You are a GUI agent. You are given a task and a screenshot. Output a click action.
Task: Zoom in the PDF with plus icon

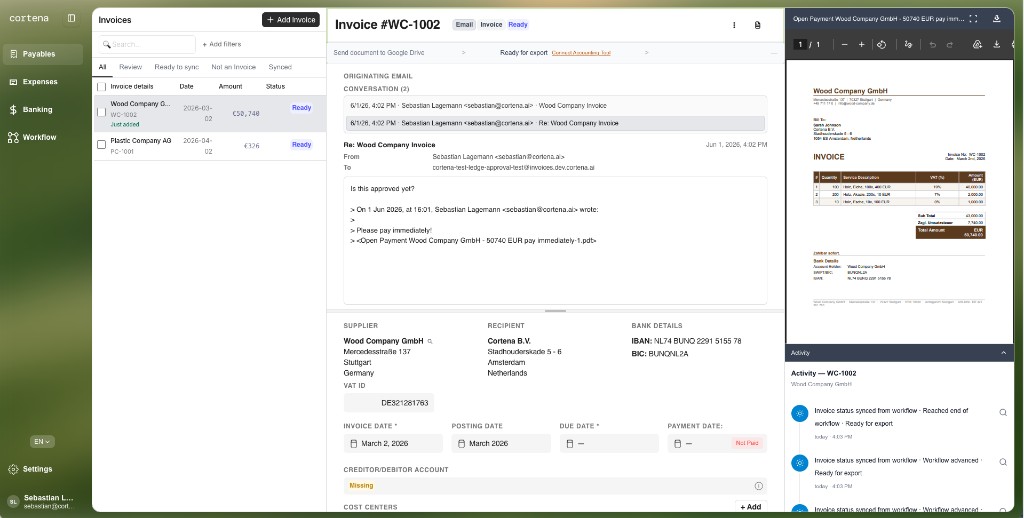[x=861, y=44]
